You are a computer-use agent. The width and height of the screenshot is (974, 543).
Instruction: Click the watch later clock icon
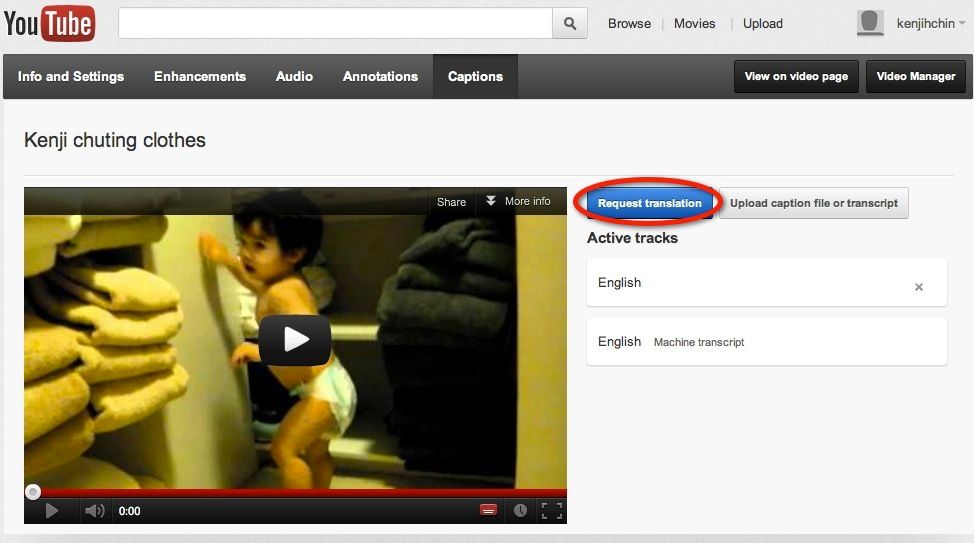(520, 510)
